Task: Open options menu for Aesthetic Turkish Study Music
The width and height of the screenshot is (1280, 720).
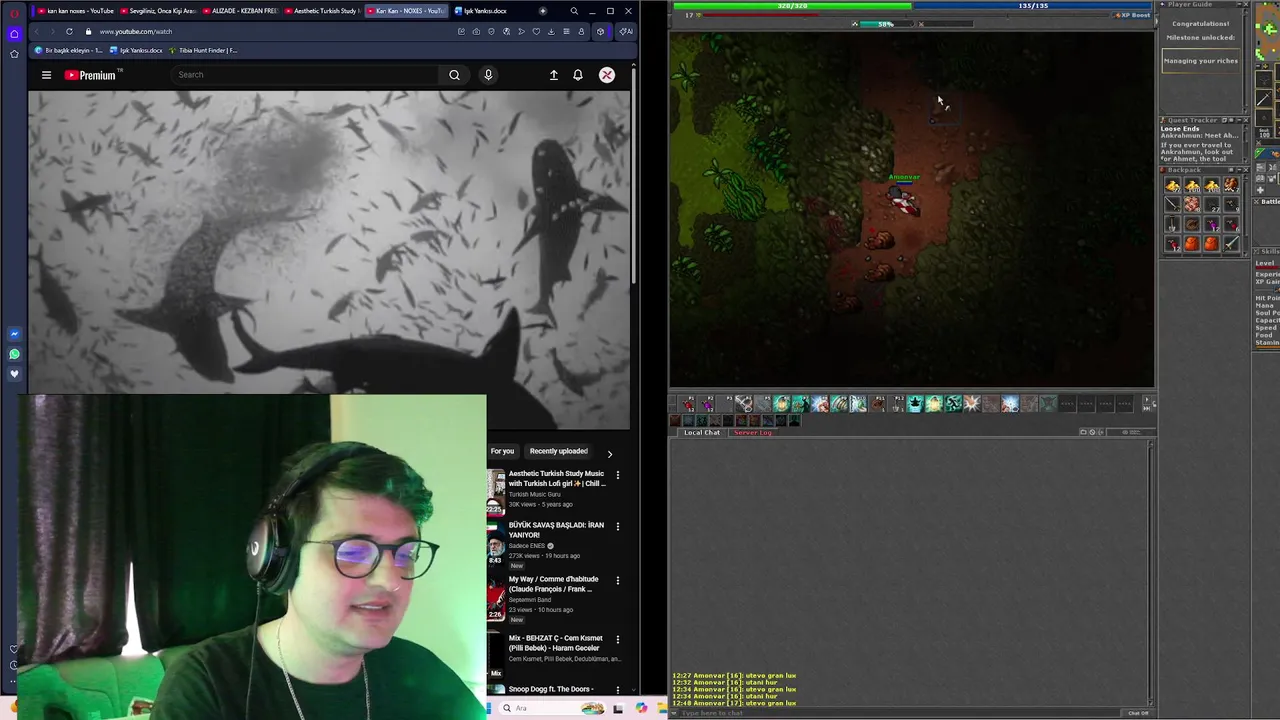Action: tap(617, 475)
